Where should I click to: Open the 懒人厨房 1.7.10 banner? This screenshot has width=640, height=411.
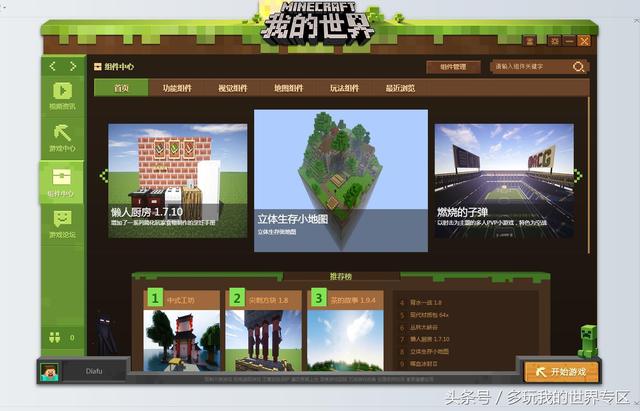(178, 181)
